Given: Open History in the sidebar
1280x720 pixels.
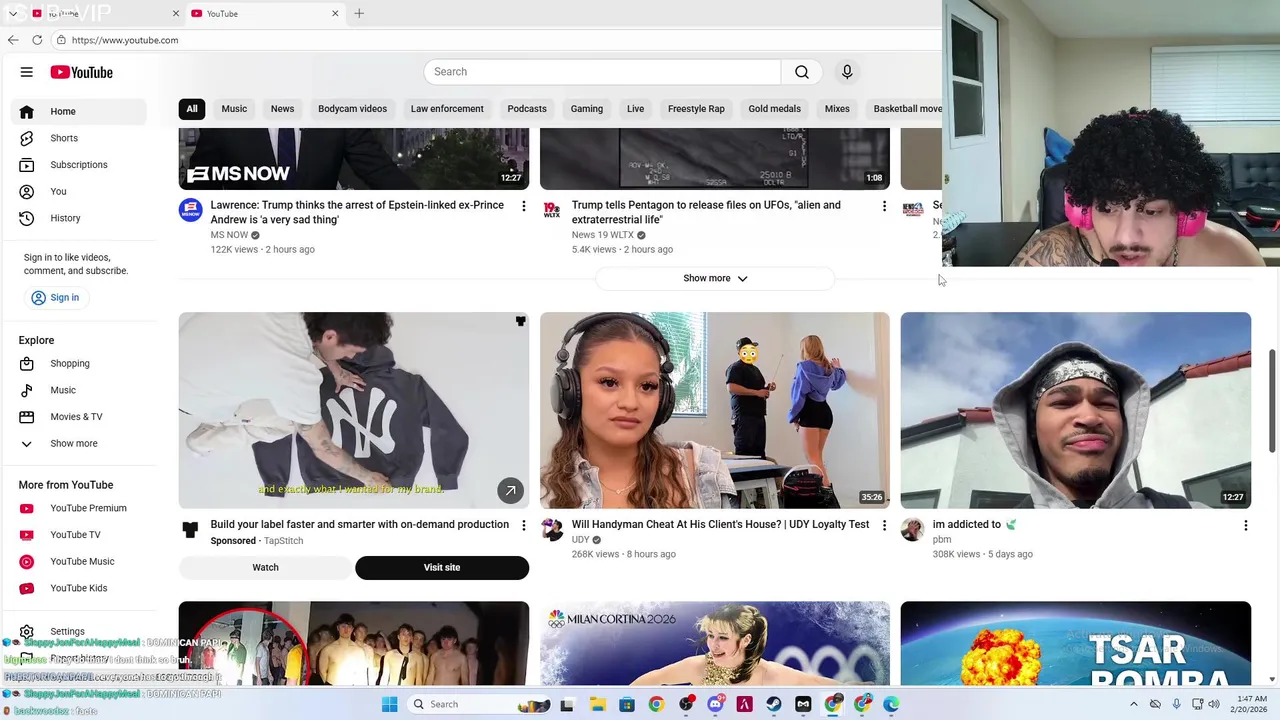Looking at the screenshot, I should [80, 218].
